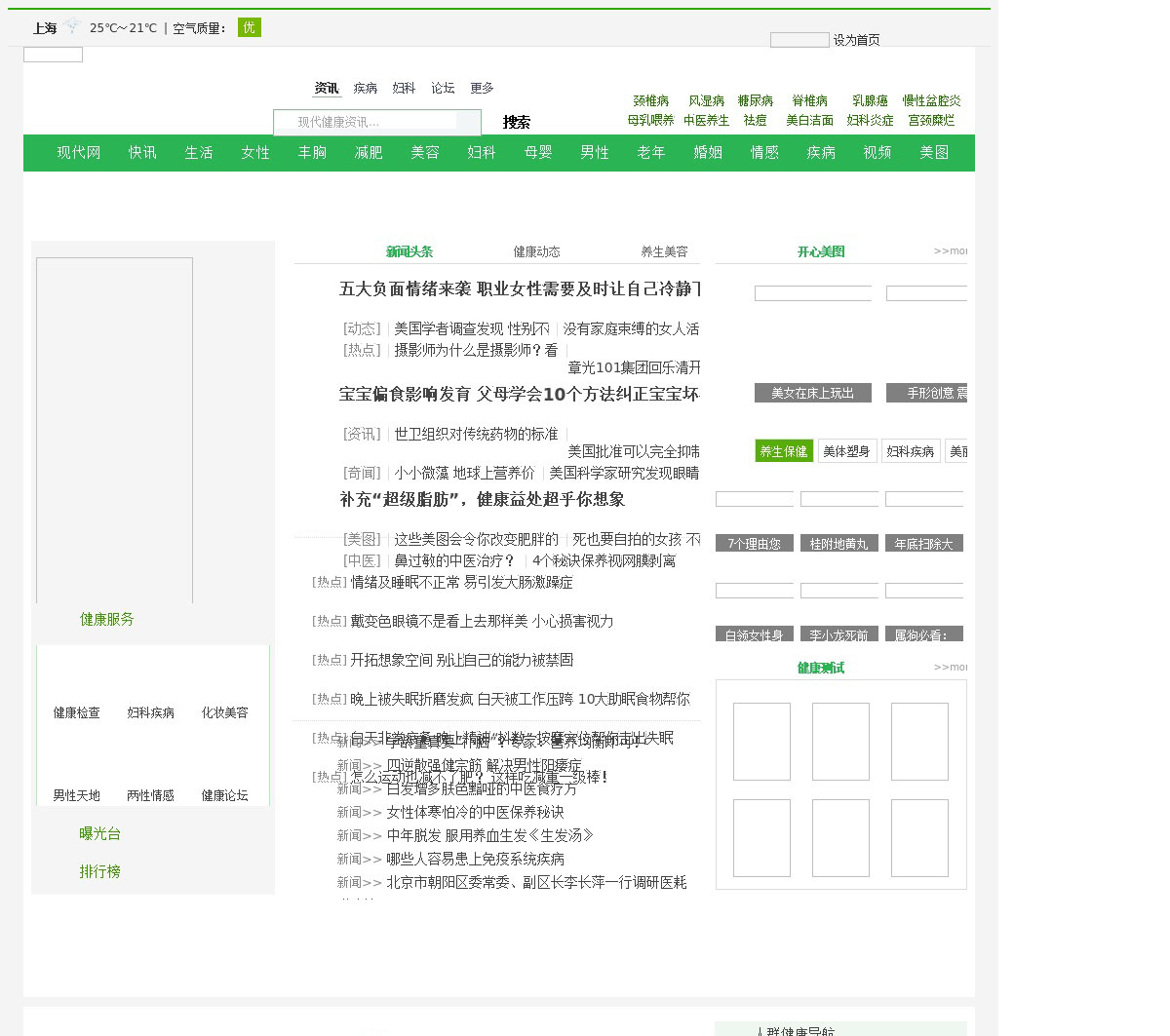Viewport: 1170px width, 1036px height.
Task: Expand more of the 健康测试 section
Action: click(x=950, y=668)
